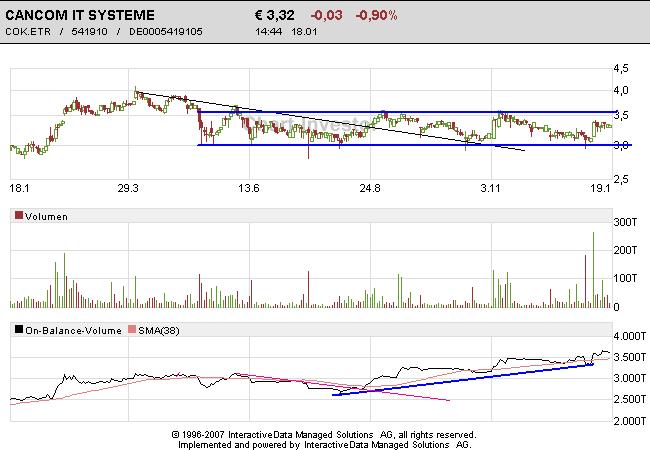This screenshot has height=450, width=650.
Task: Select the ticker symbol COK.ETR
Action: pos(28,31)
